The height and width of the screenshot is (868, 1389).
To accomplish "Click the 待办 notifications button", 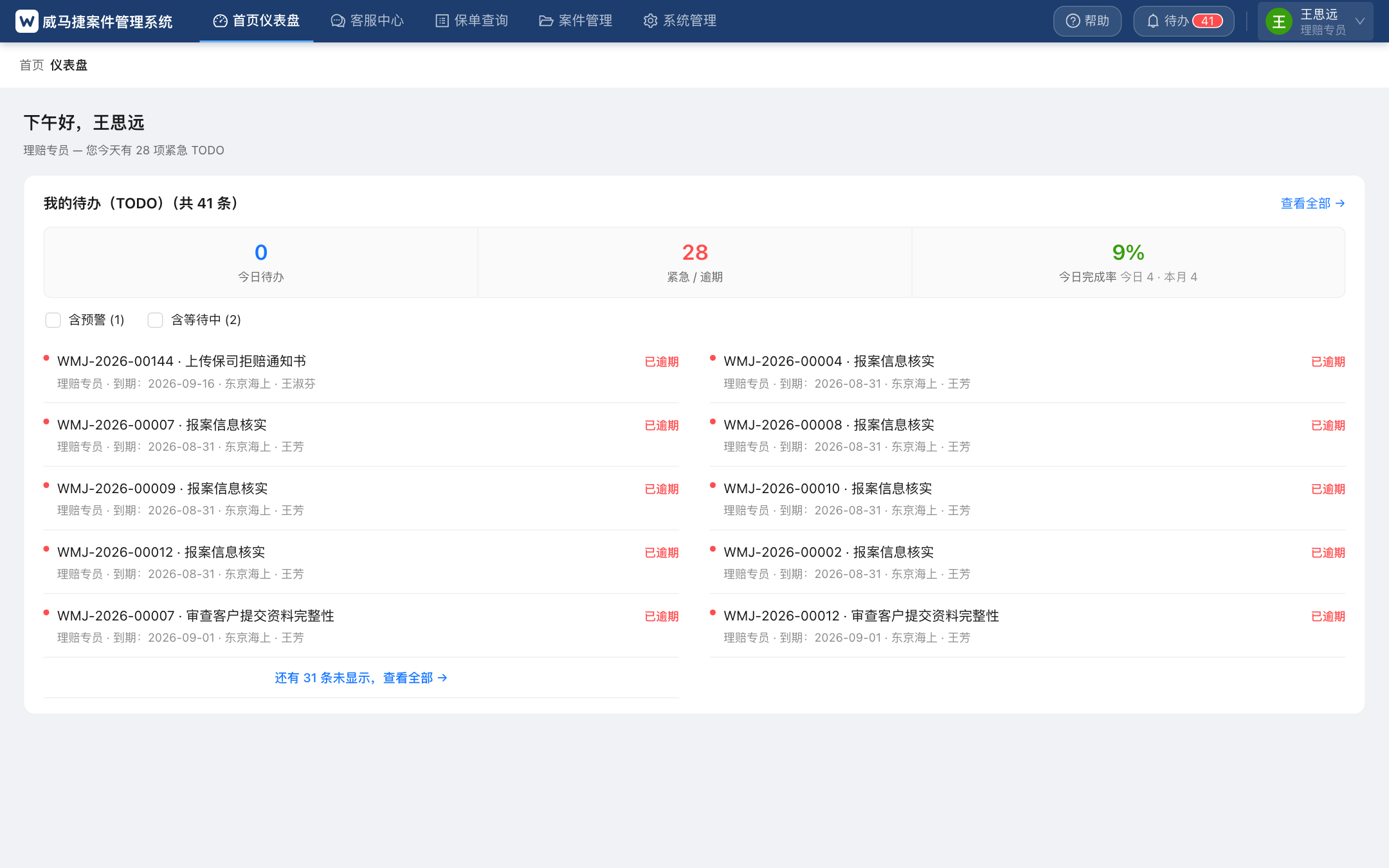I will (1184, 21).
